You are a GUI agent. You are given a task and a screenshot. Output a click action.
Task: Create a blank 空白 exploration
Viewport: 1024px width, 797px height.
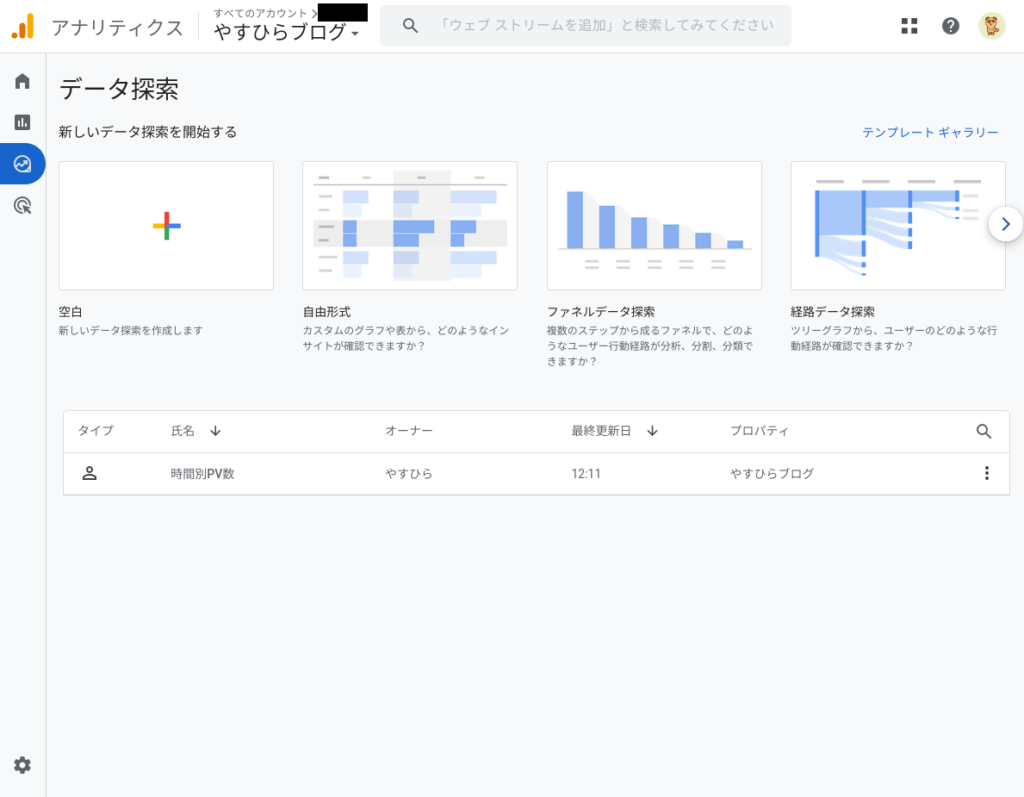pyautogui.click(x=166, y=226)
